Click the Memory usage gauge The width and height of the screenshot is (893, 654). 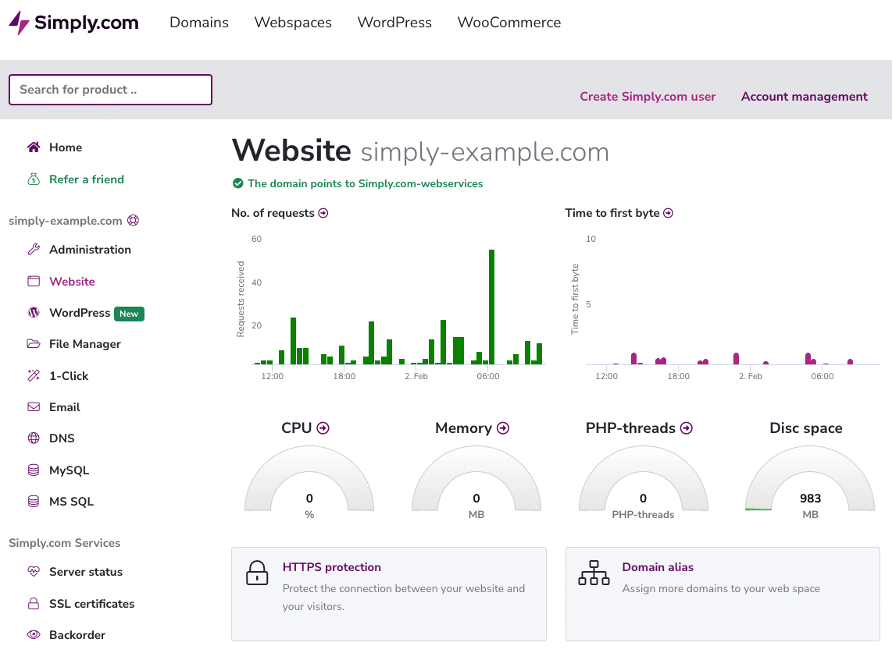(476, 479)
